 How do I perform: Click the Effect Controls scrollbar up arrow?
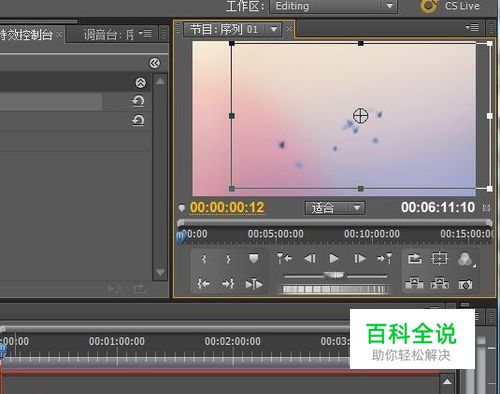click(x=160, y=81)
